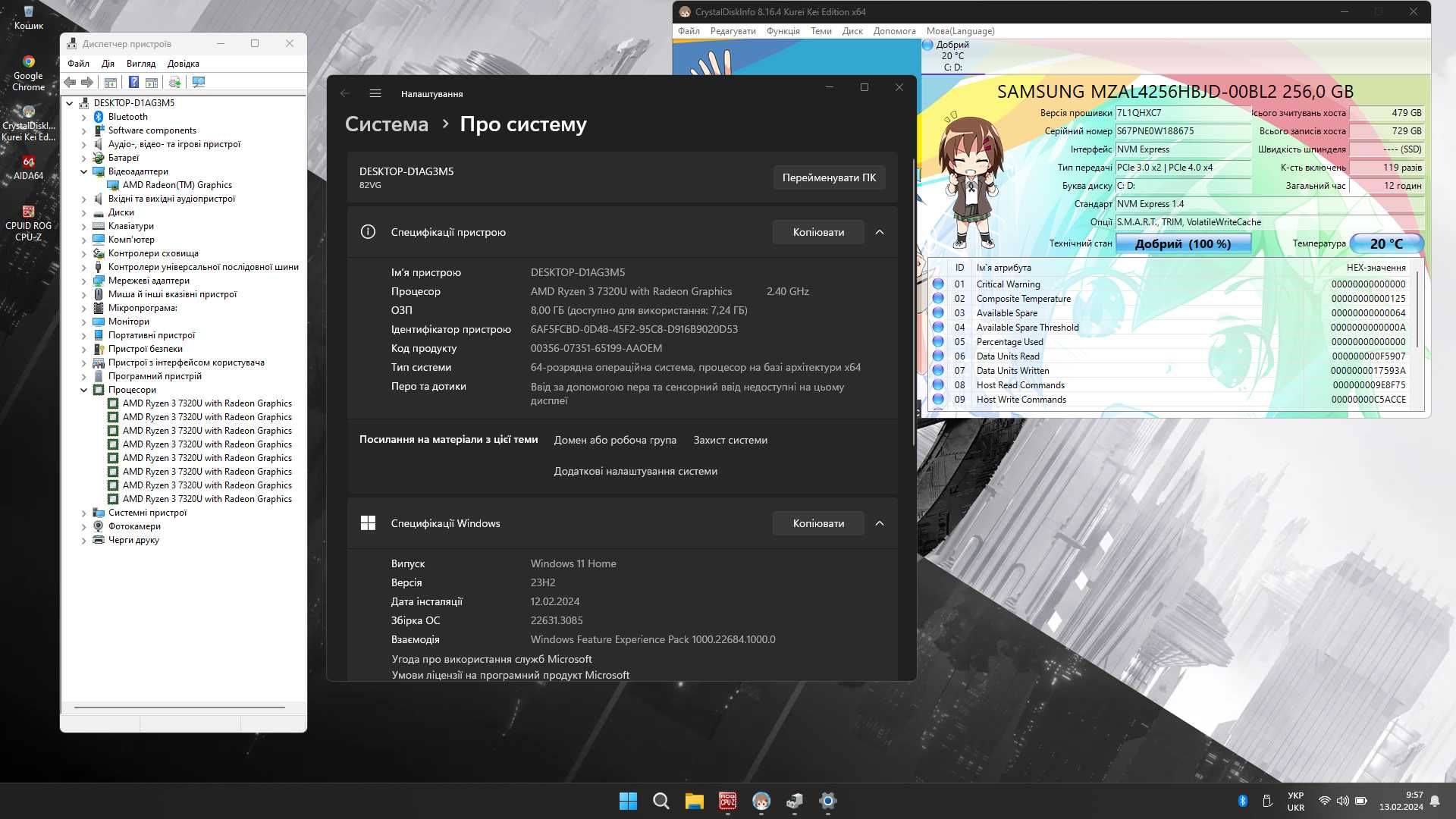Collapse the DESKTOP-D1AG3M5 root tree node
This screenshot has height=819, width=1456.
[70, 103]
